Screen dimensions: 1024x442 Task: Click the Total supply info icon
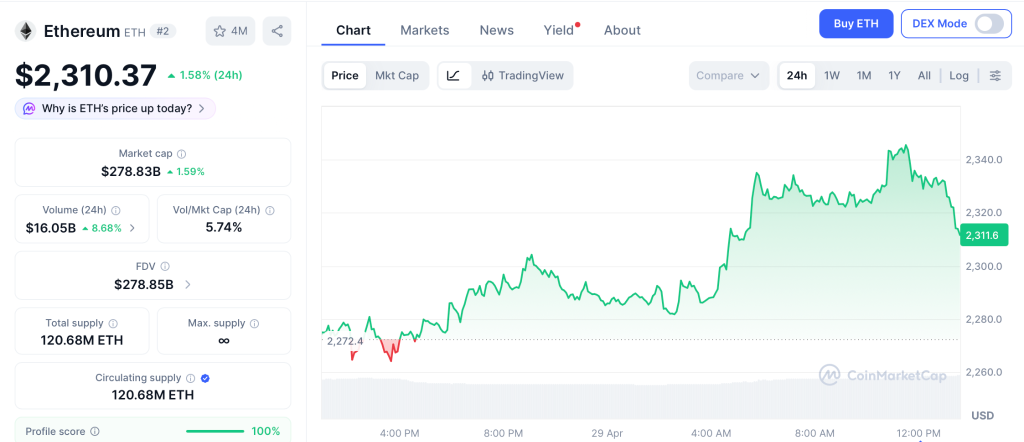(x=113, y=324)
